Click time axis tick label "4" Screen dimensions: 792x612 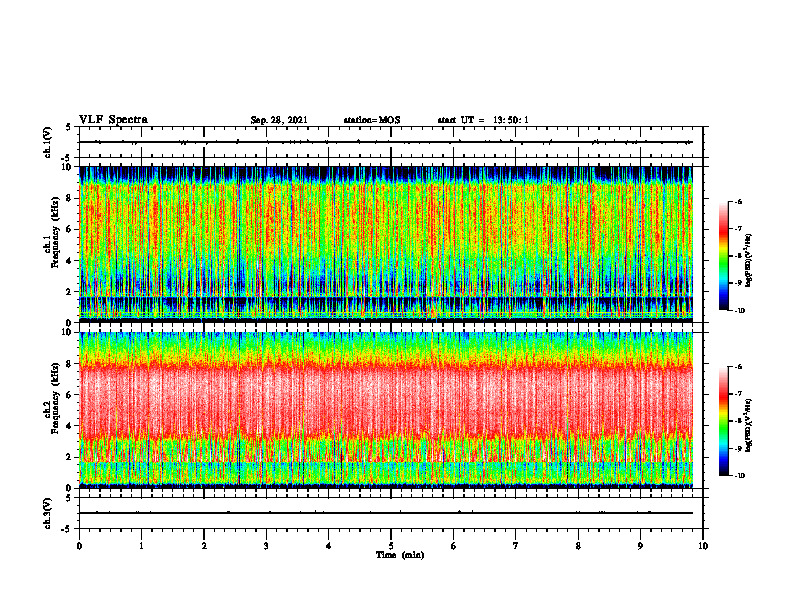click(x=329, y=546)
